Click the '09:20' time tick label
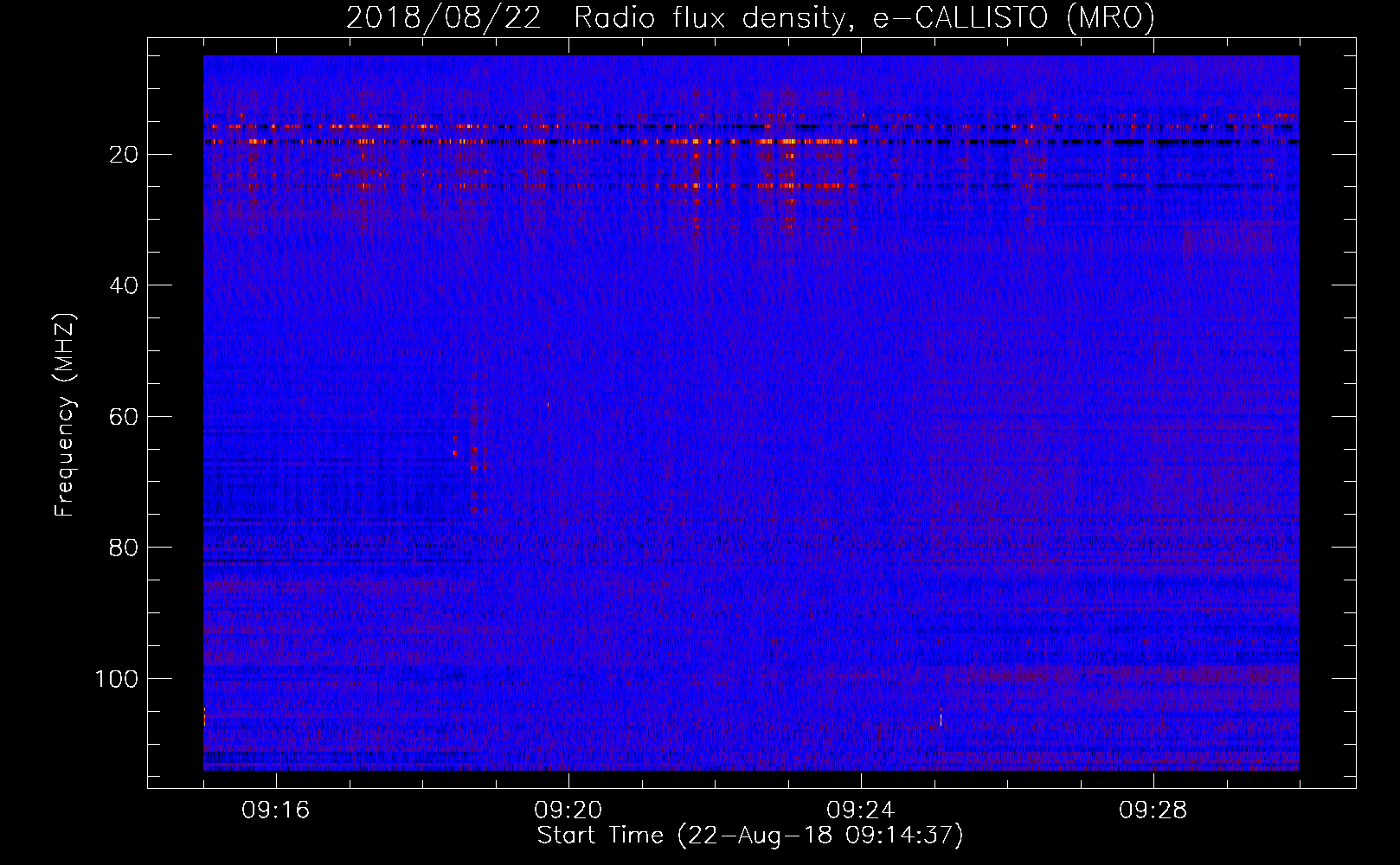Viewport: 1400px width, 865px height. pyautogui.click(x=568, y=811)
